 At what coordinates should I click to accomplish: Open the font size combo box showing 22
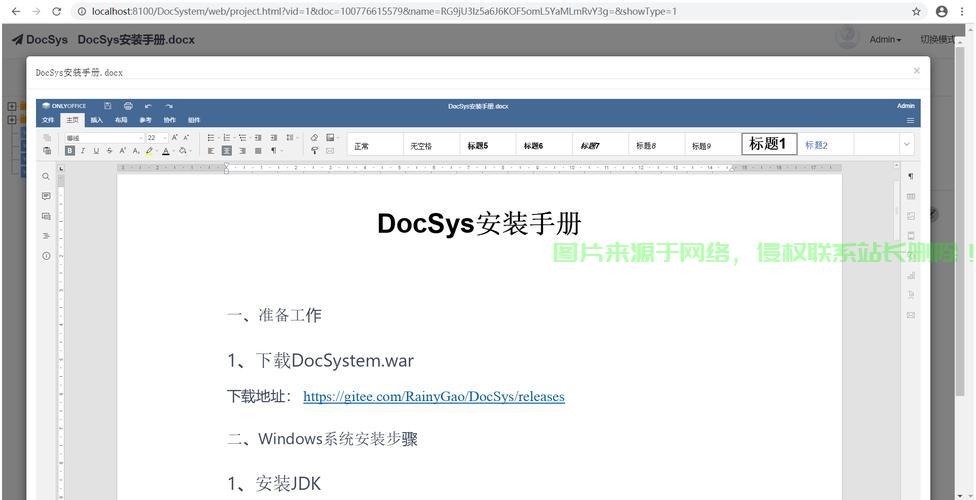point(157,138)
